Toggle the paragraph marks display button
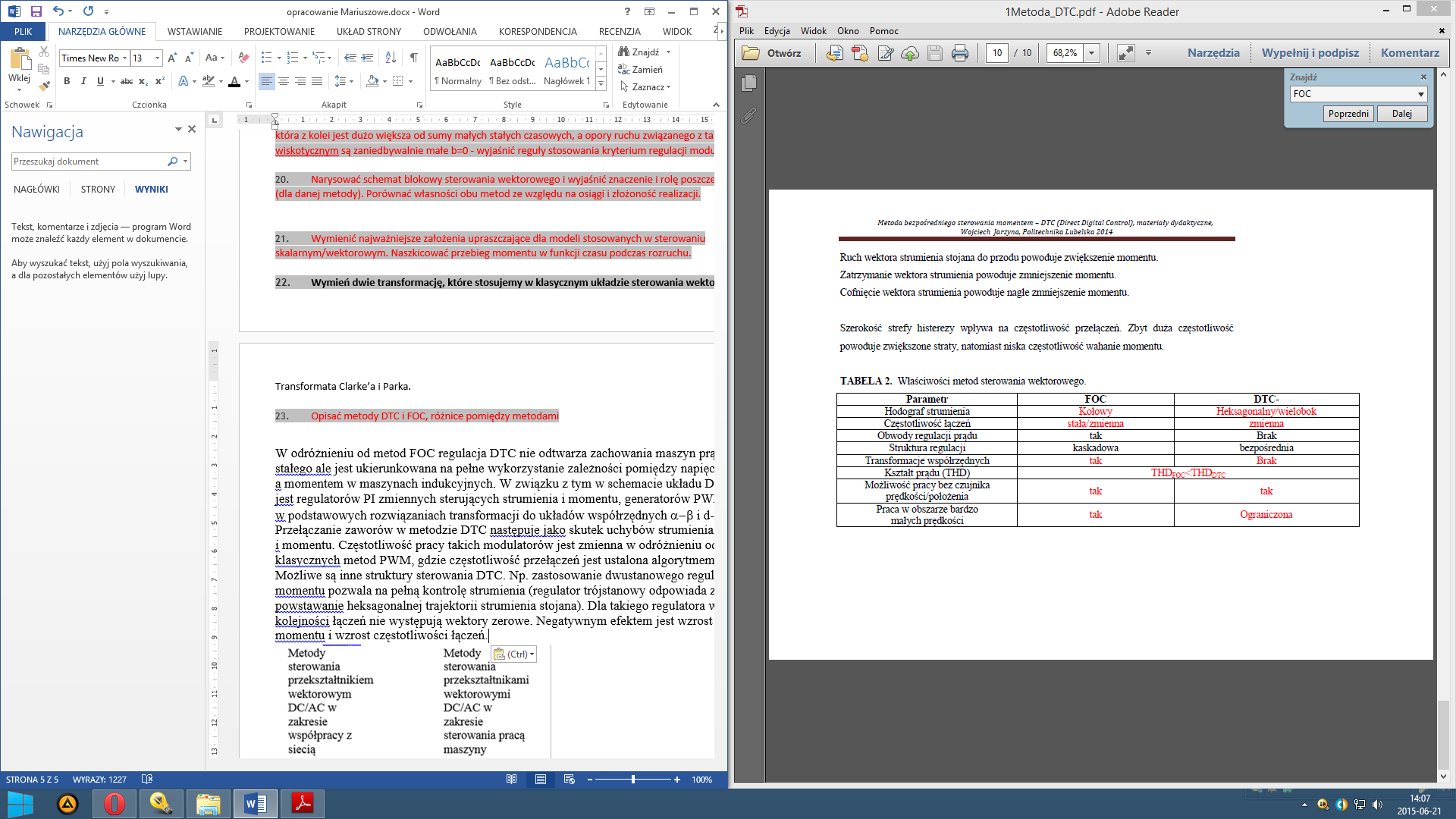This screenshot has width=1456, height=819. coord(414,58)
